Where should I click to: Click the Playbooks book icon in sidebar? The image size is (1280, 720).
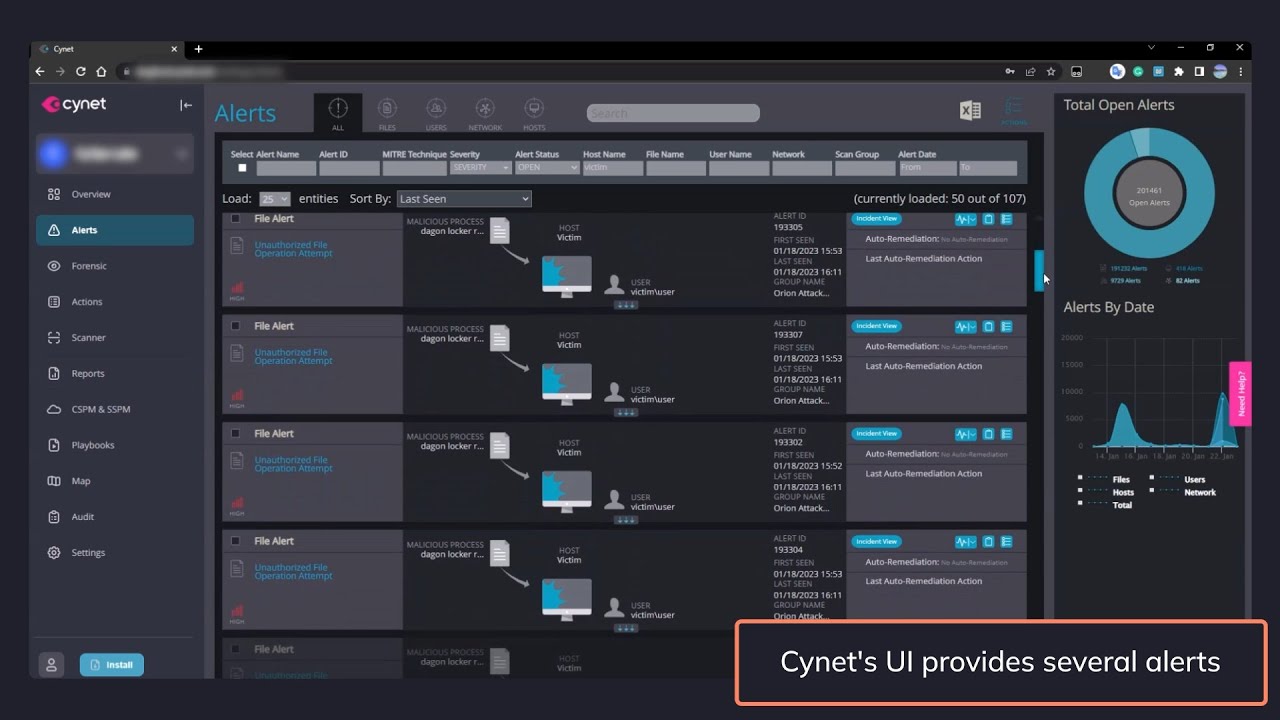54,445
